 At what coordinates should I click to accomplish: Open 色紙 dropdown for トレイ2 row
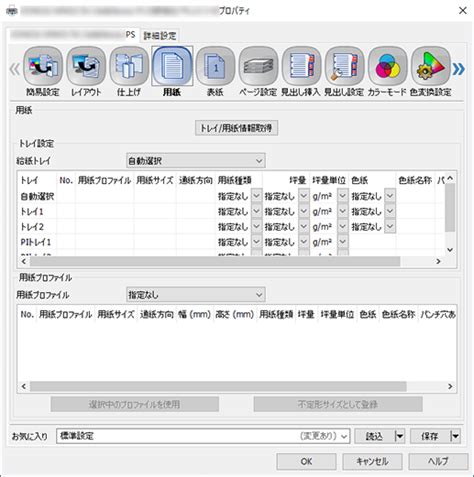390,226
